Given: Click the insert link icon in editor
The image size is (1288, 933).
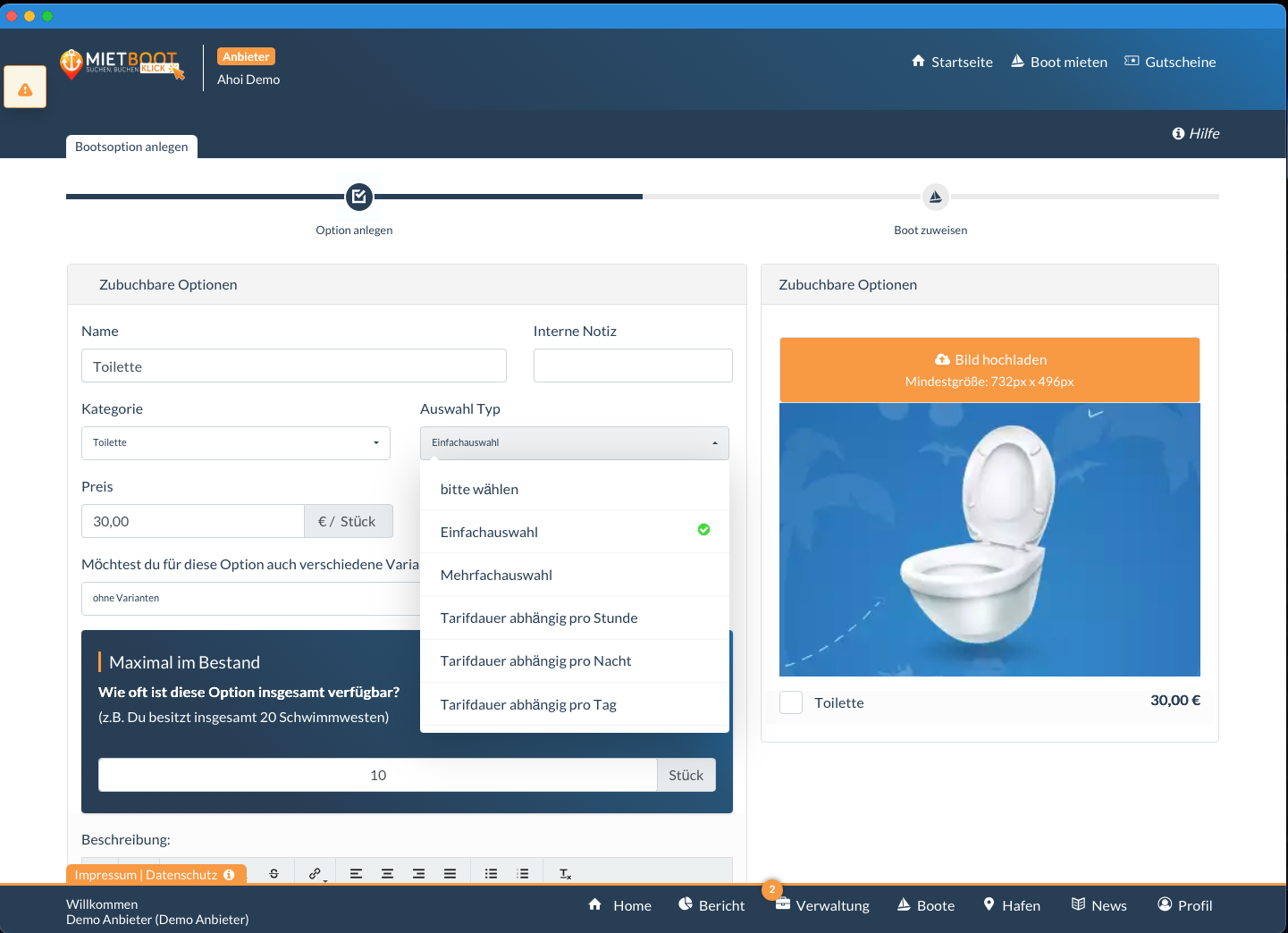Looking at the screenshot, I should click(315, 873).
